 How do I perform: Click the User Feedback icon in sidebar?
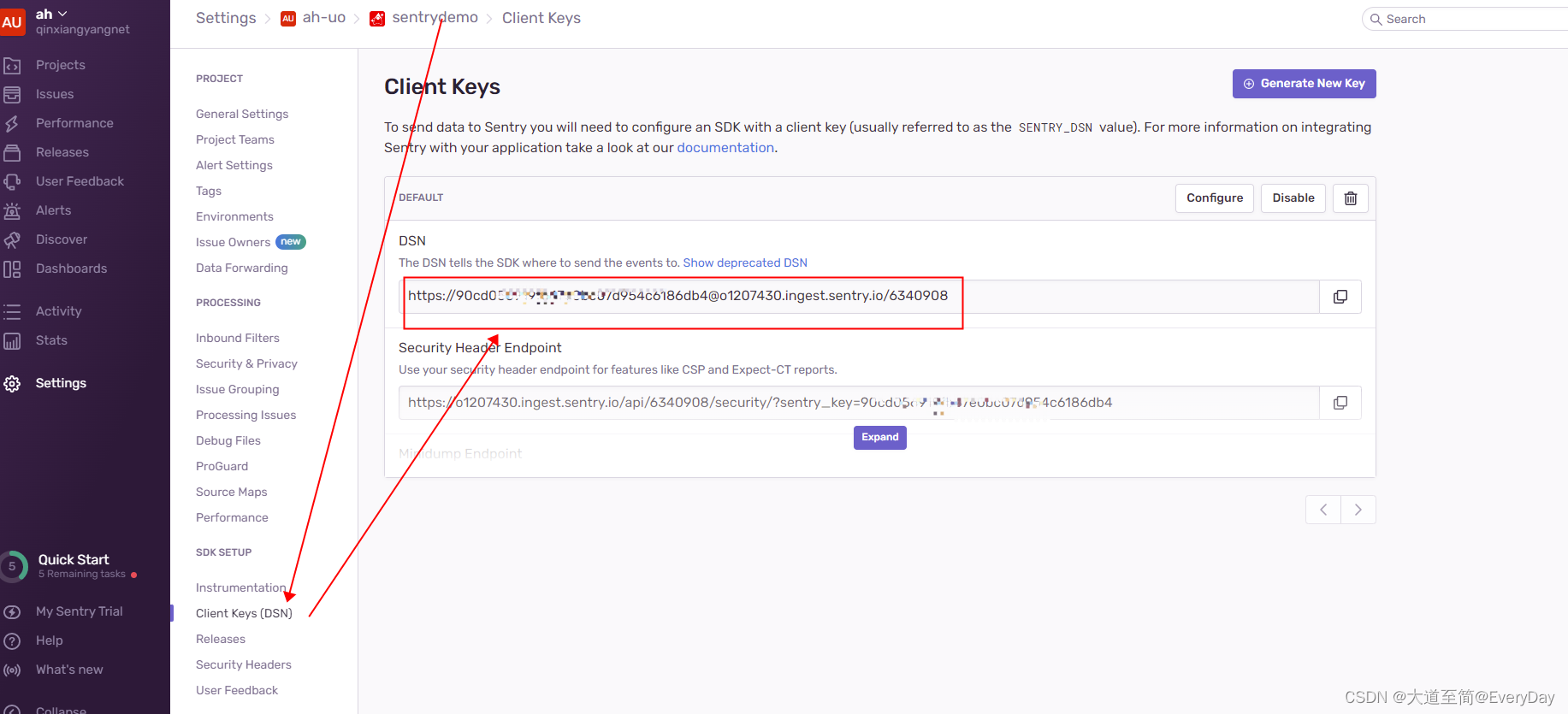tap(12, 181)
